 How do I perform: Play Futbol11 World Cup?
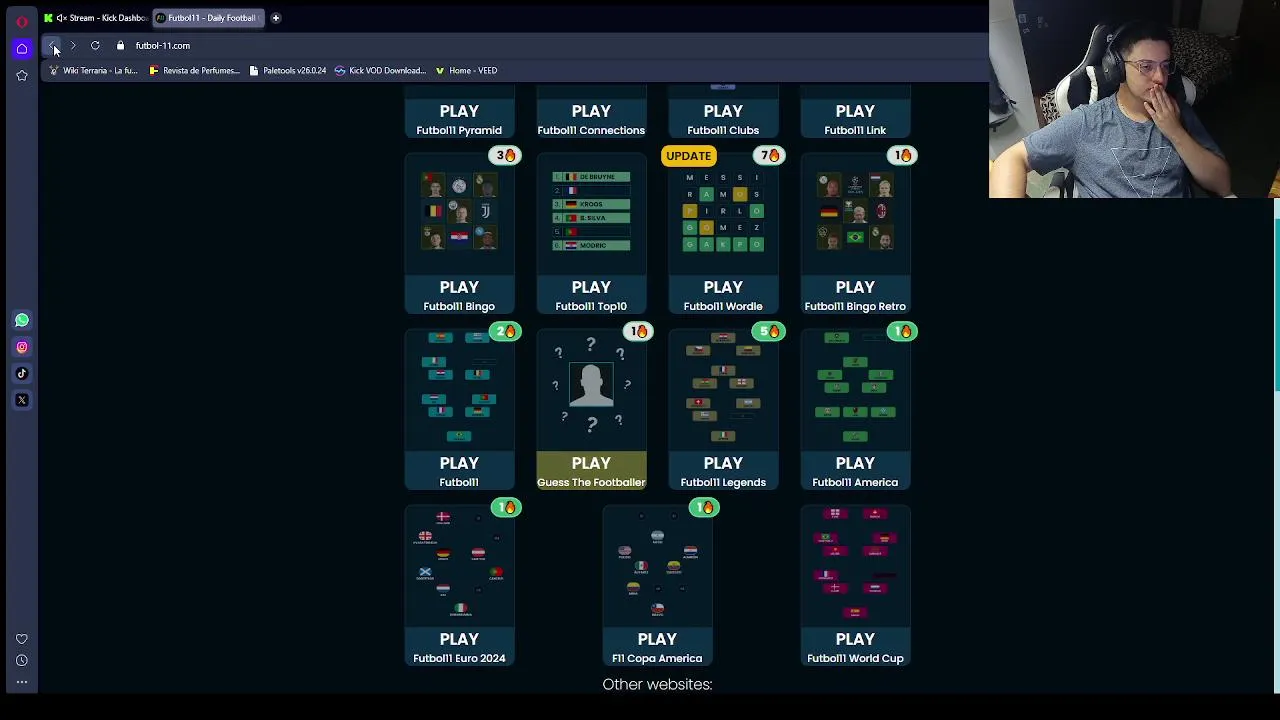pyautogui.click(x=855, y=647)
